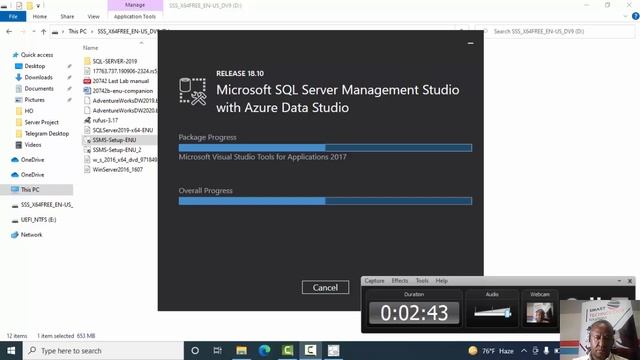640x360 pixels.
Task: Launch Microsoft Edge from taskbar
Action: pyautogui.click(x=264, y=351)
